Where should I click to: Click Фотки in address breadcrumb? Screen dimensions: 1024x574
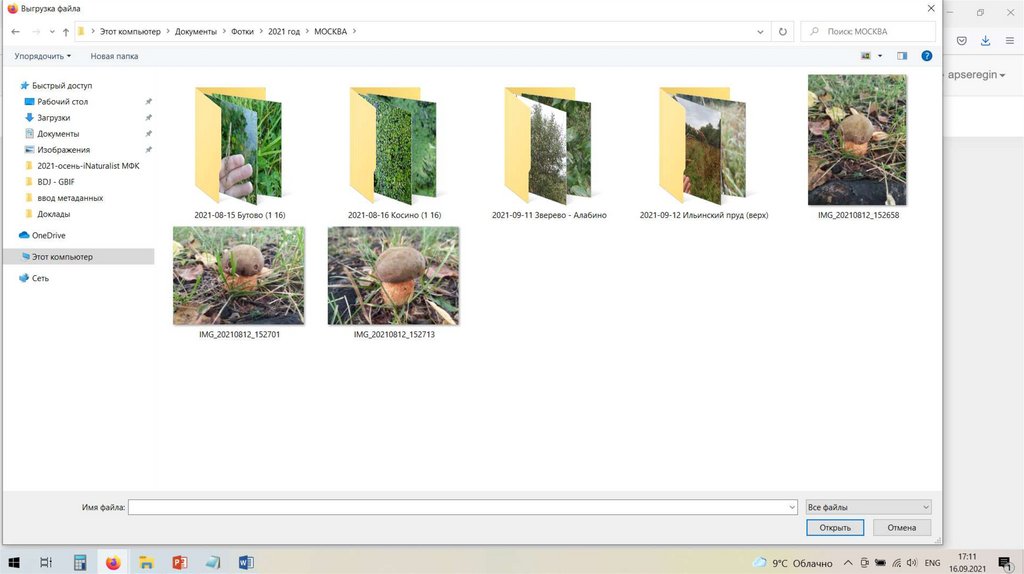pyautogui.click(x=242, y=31)
